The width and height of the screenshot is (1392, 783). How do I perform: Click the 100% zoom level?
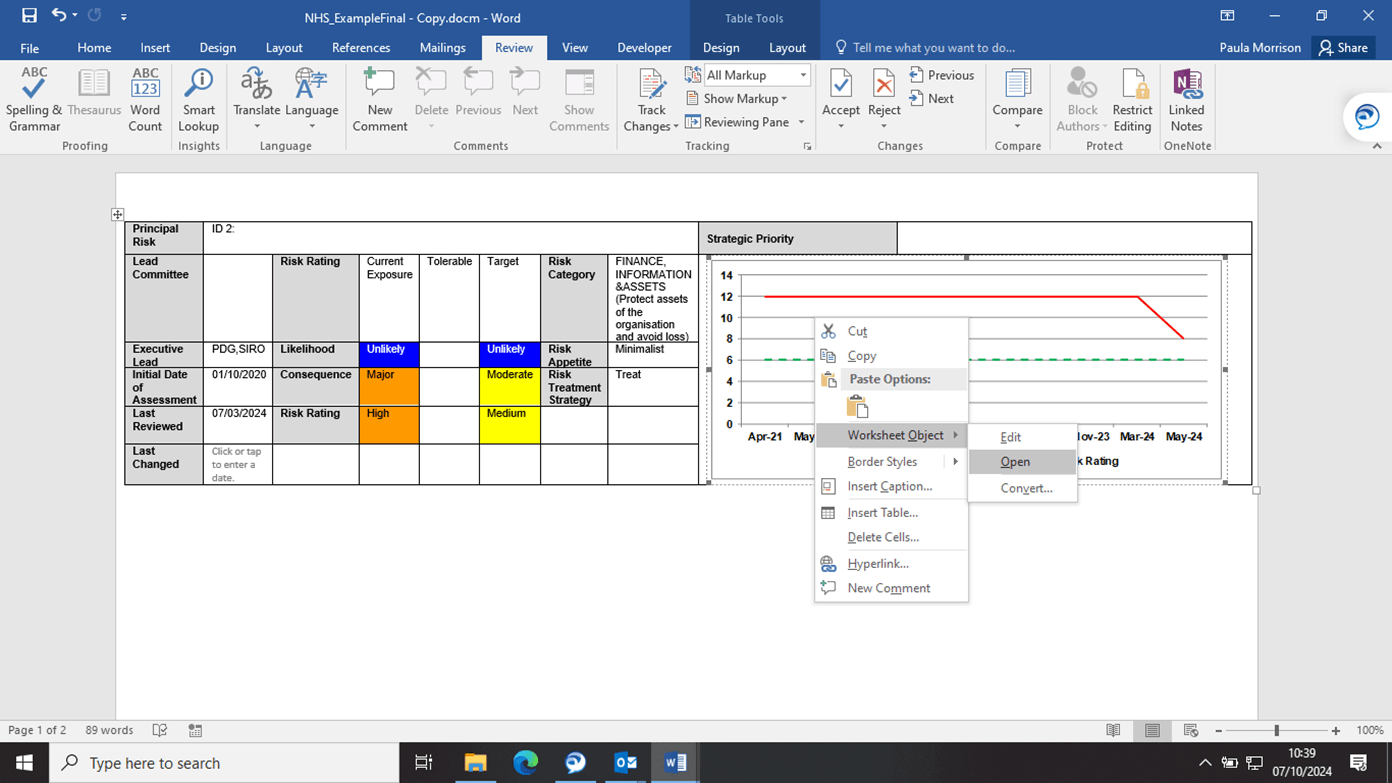[x=1370, y=731]
